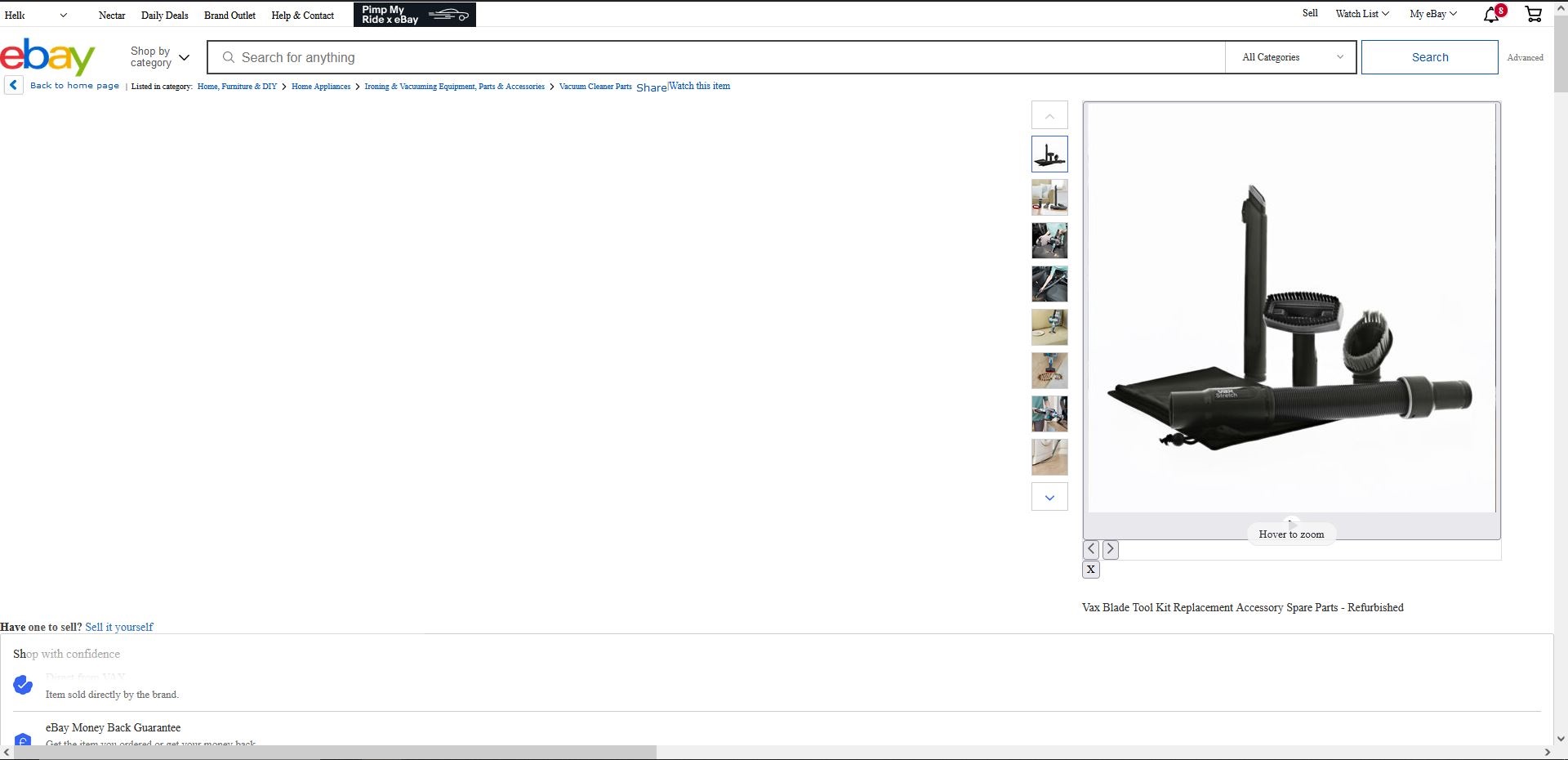Close the image viewer with X

1090,570
